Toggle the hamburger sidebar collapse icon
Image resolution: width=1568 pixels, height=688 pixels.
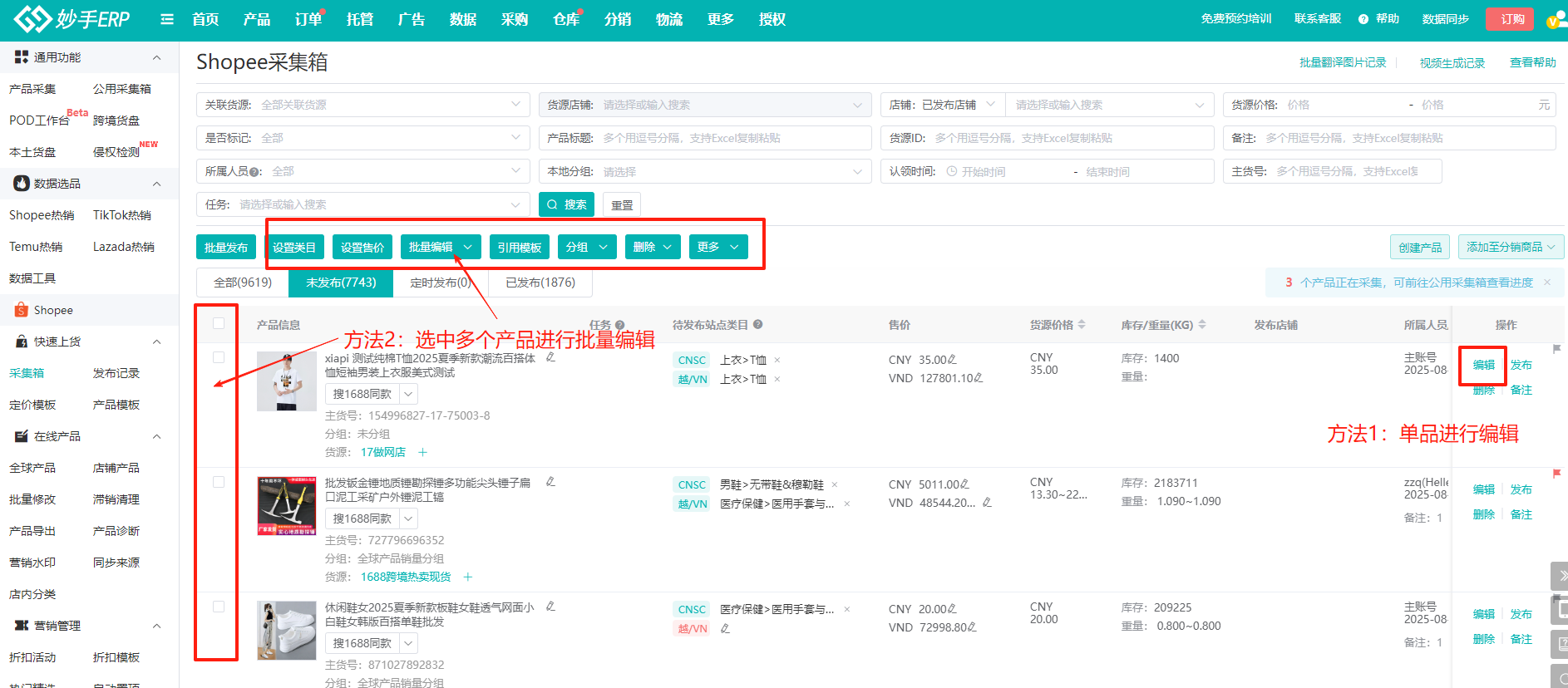tap(167, 19)
